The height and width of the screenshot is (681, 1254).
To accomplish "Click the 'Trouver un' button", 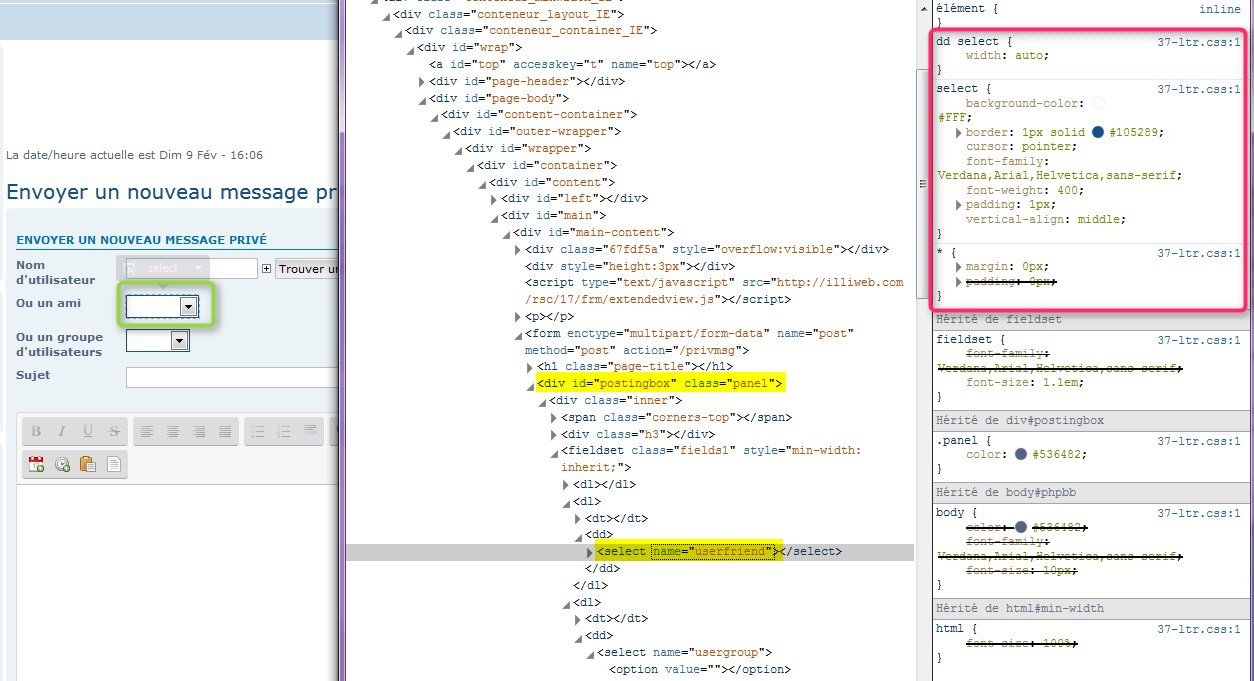I will click(x=307, y=269).
